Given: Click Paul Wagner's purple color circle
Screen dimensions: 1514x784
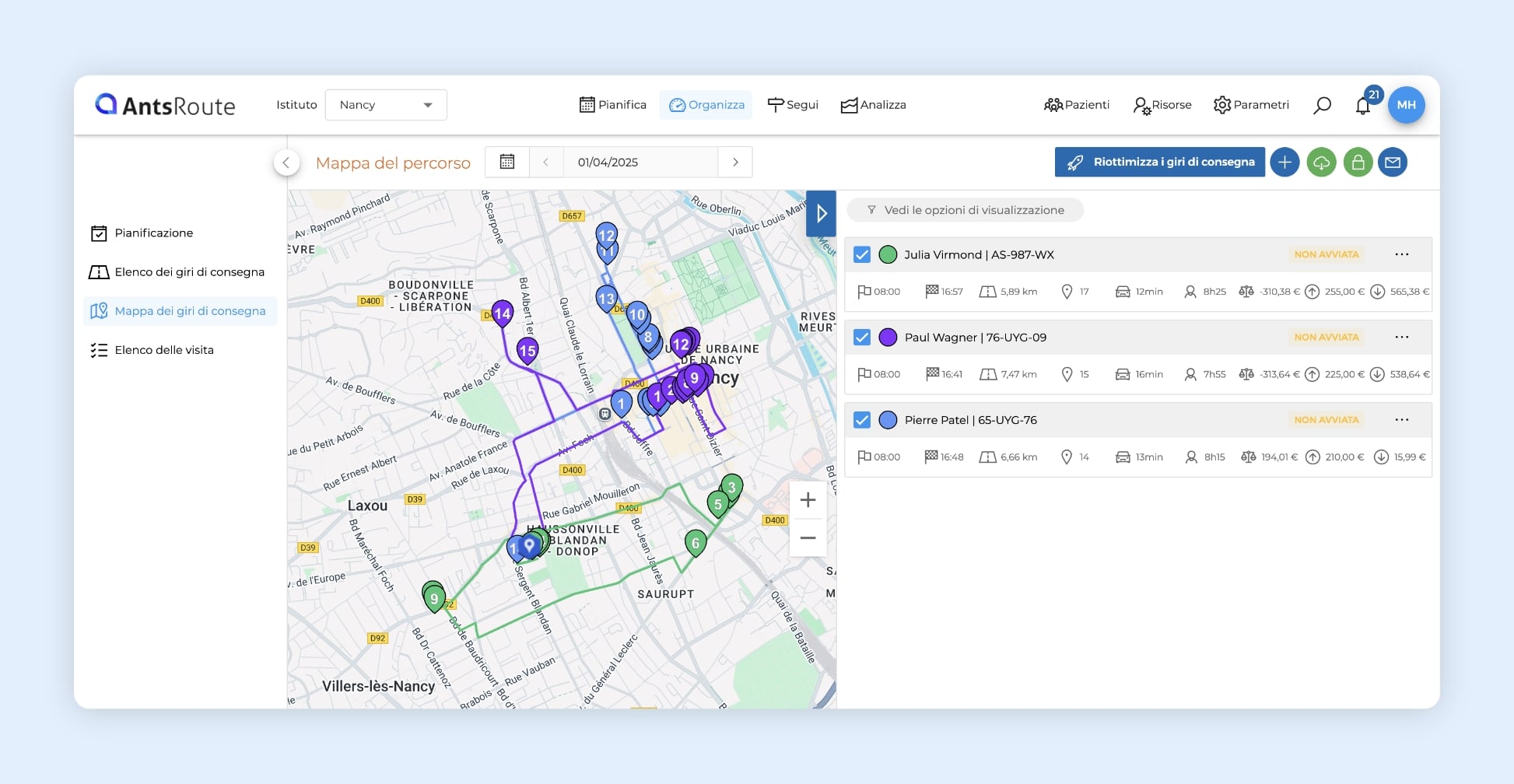Looking at the screenshot, I should [x=888, y=338].
